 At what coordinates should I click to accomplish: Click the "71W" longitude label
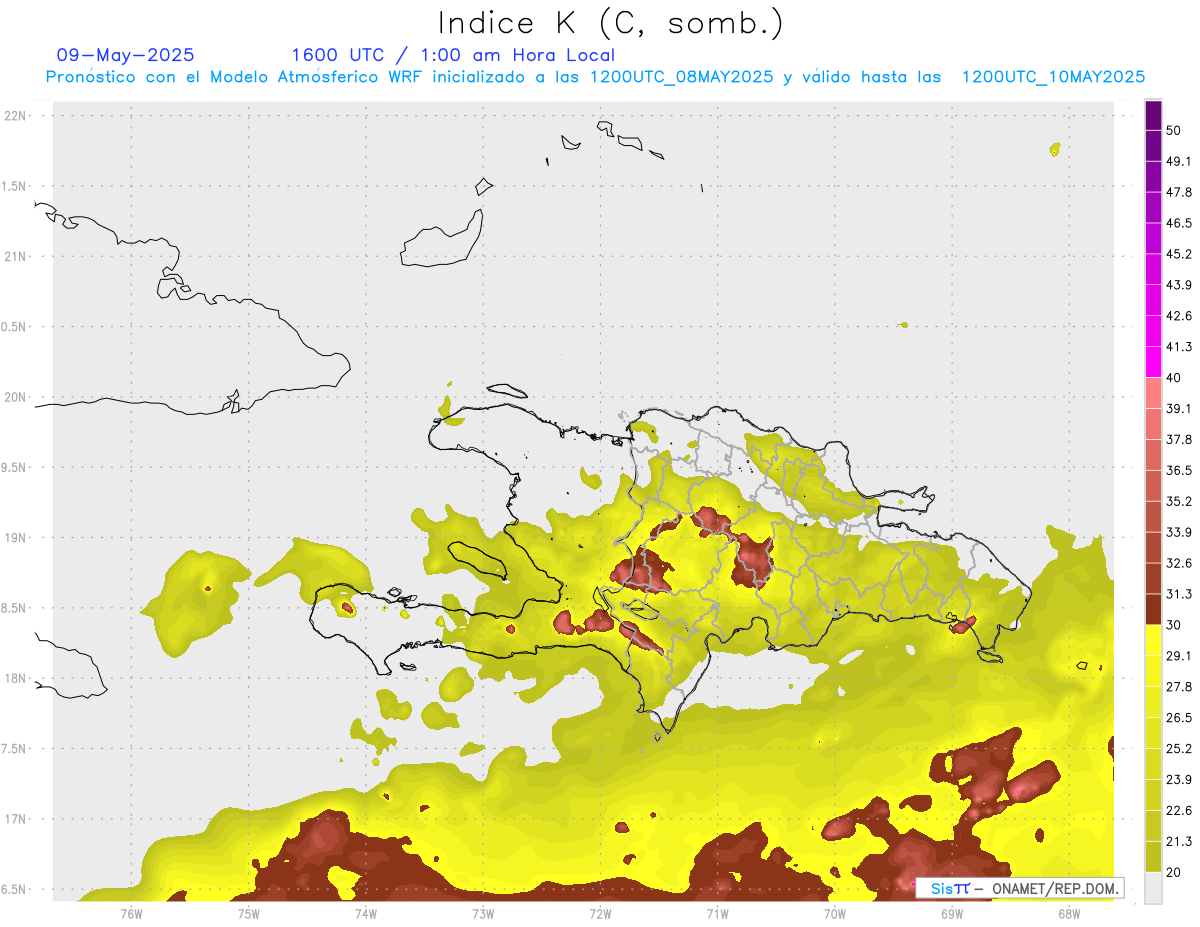(717, 913)
